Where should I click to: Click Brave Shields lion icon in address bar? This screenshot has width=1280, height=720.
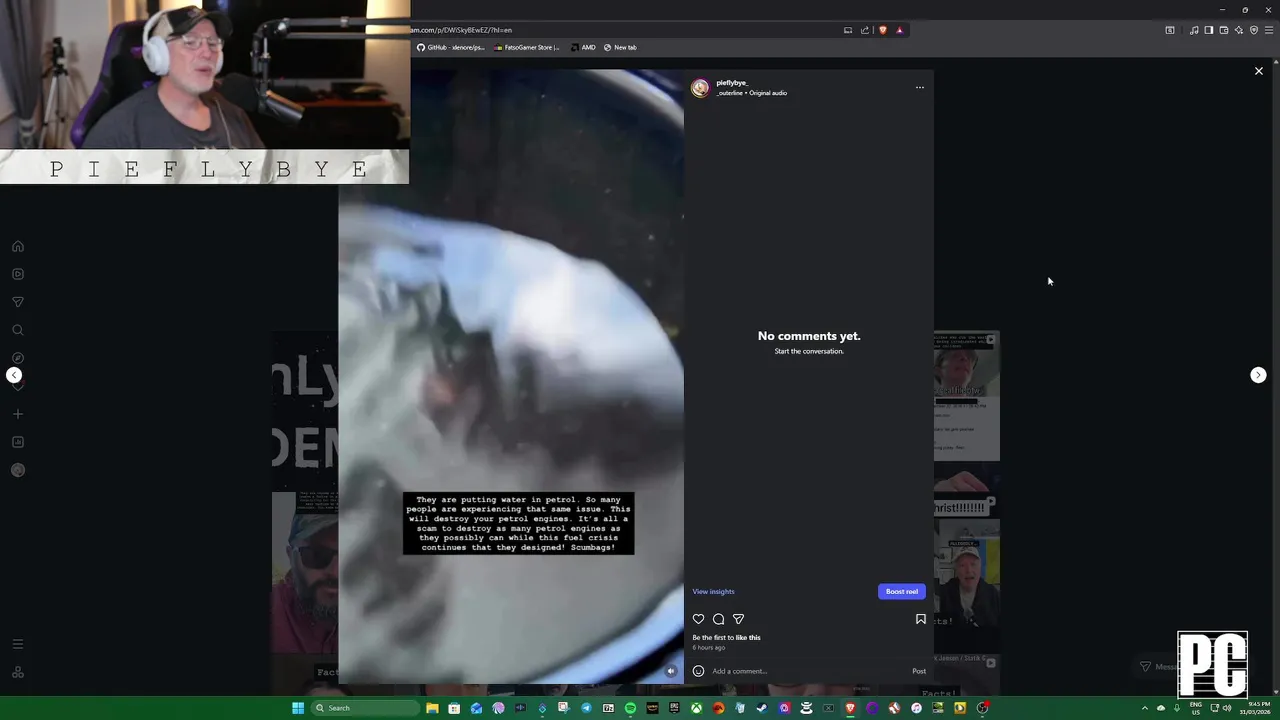point(882,30)
